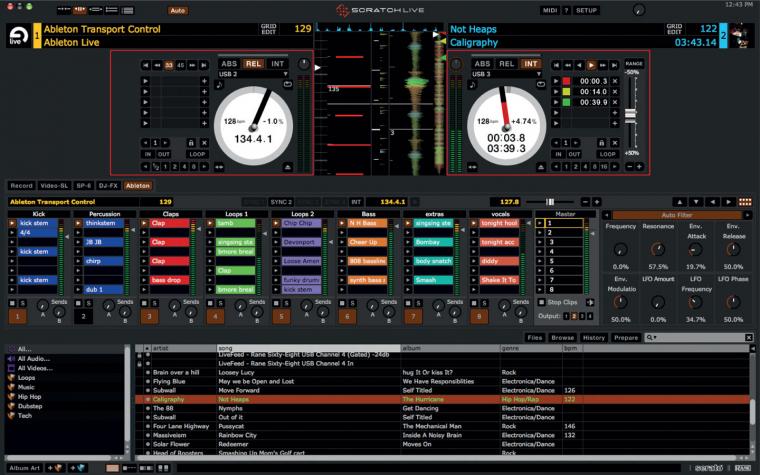
Task: Open the Record panel tab
Action: [x=22, y=186]
